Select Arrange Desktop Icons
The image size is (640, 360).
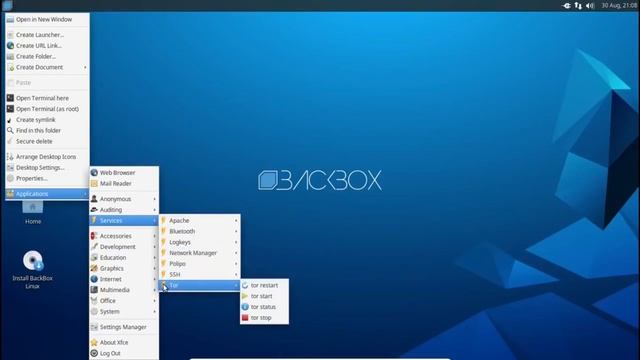pos(47,157)
